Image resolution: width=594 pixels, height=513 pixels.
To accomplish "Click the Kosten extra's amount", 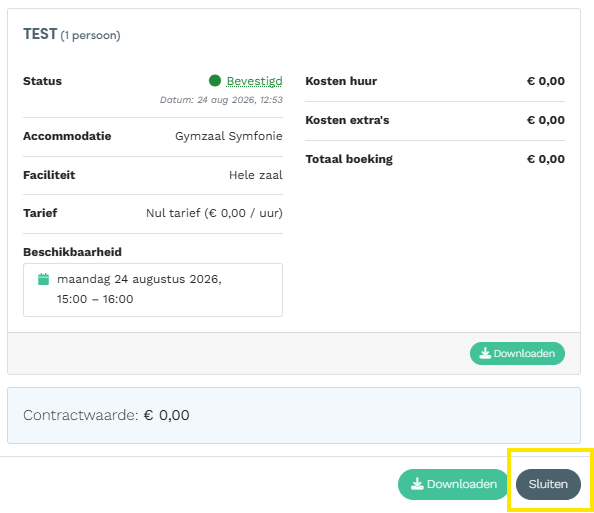I will [546, 120].
